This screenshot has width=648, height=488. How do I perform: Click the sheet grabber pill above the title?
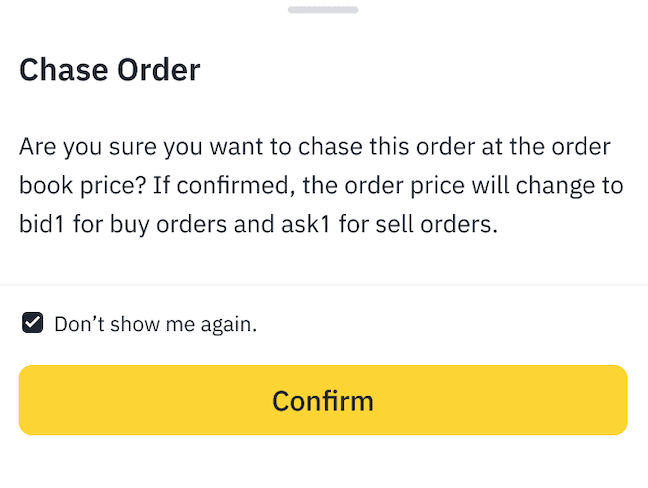pos(323,9)
